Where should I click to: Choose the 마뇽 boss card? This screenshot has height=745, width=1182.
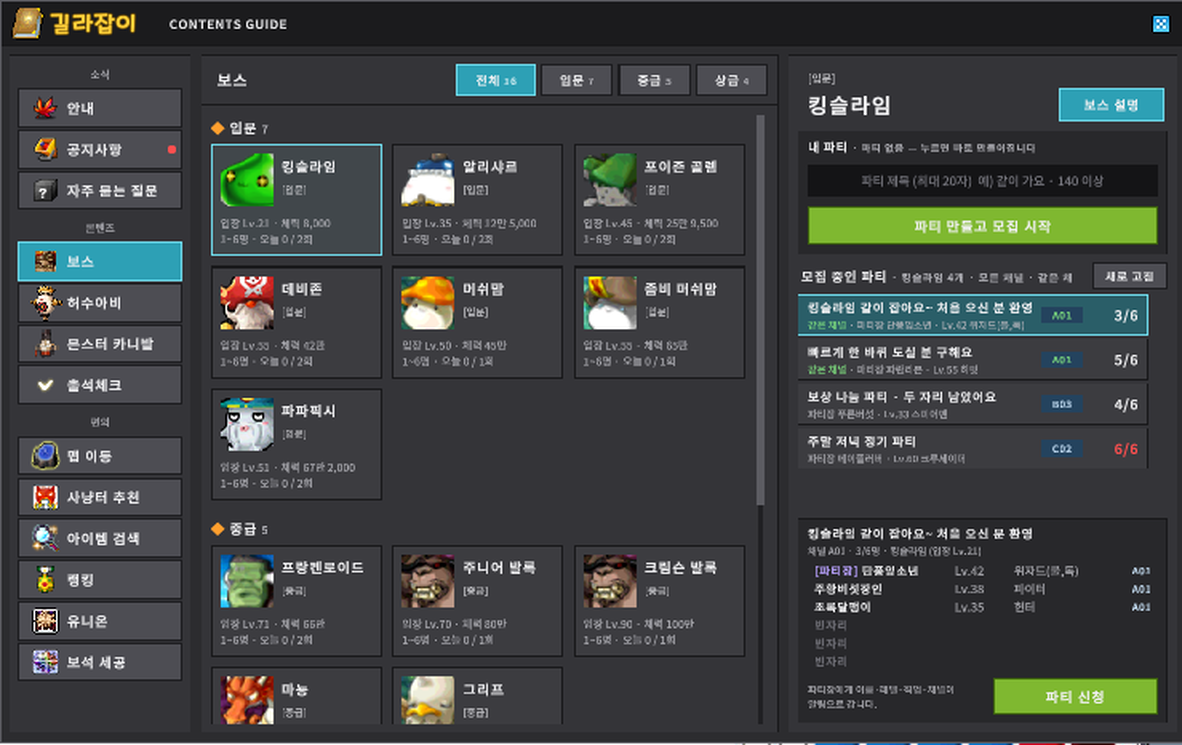pyautogui.click(x=296, y=696)
